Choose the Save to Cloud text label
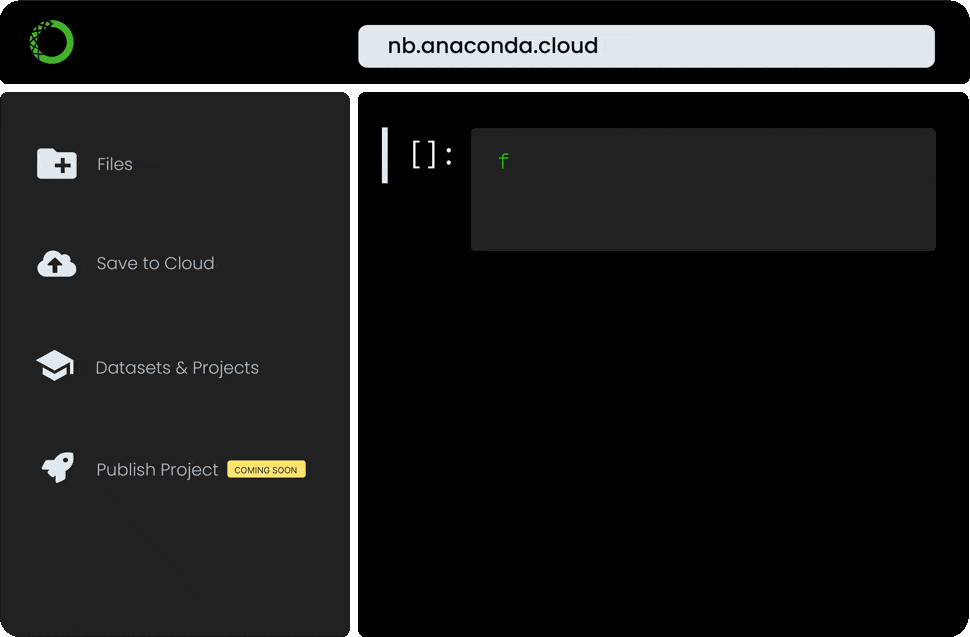Screen dimensions: 970x637 coord(155,263)
